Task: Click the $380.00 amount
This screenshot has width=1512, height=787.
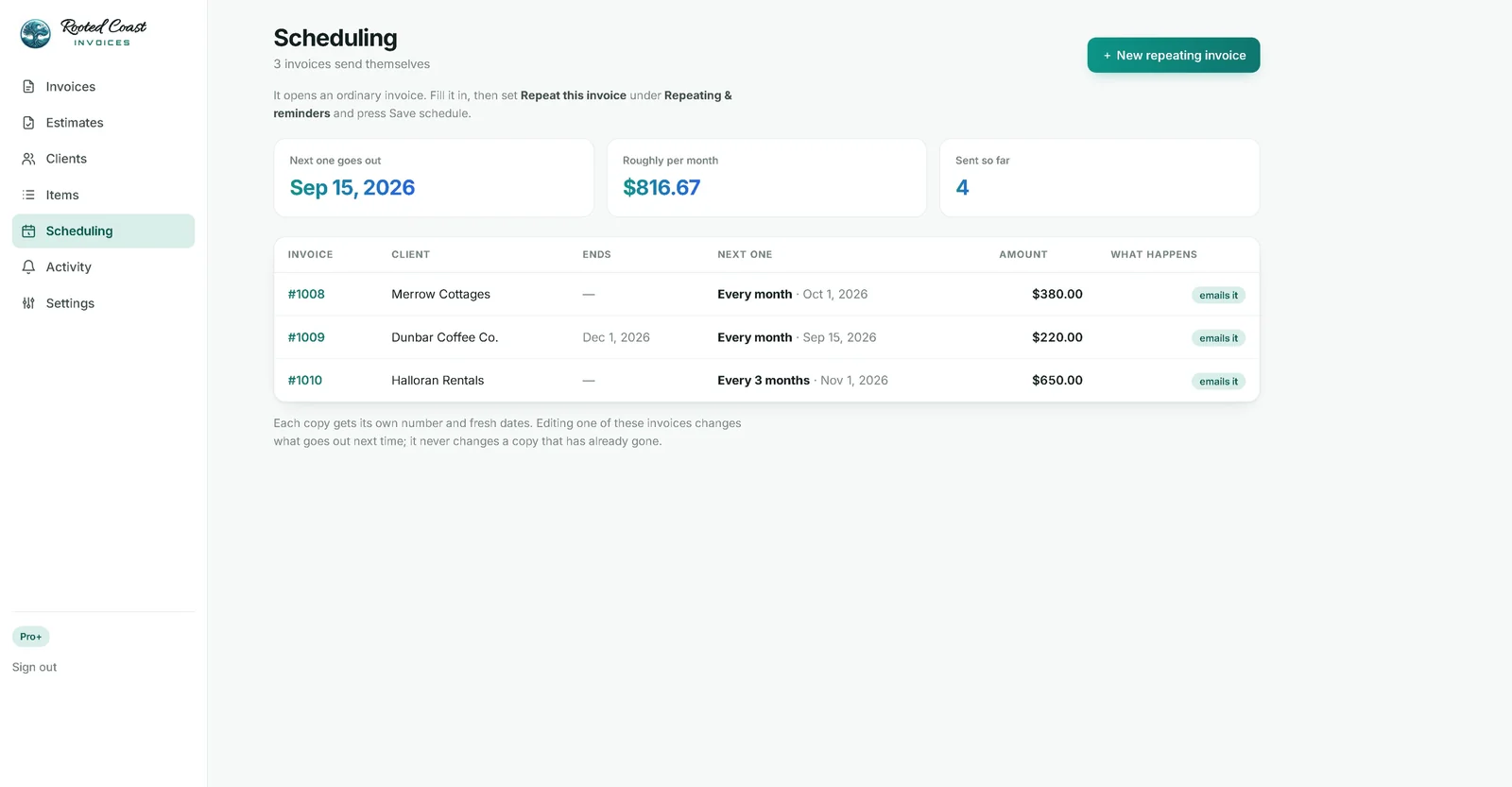Action: click(x=1057, y=294)
